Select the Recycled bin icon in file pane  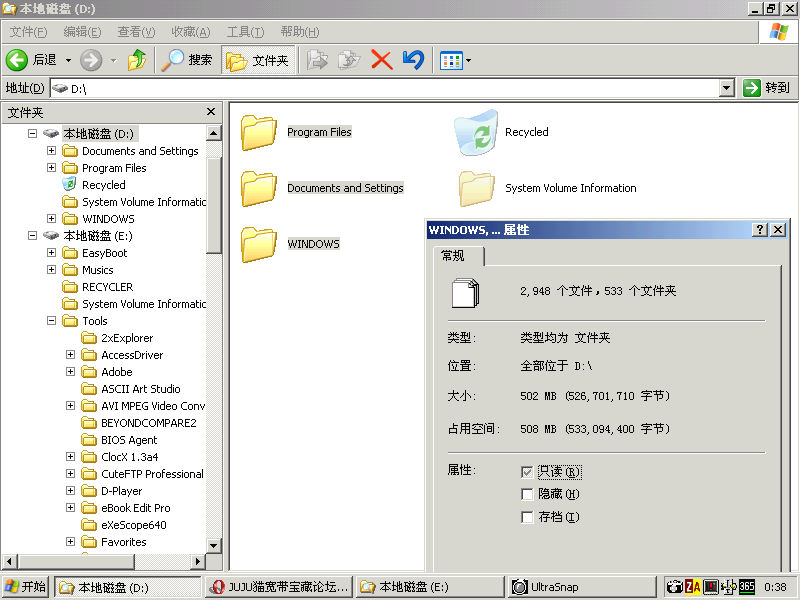[476, 133]
